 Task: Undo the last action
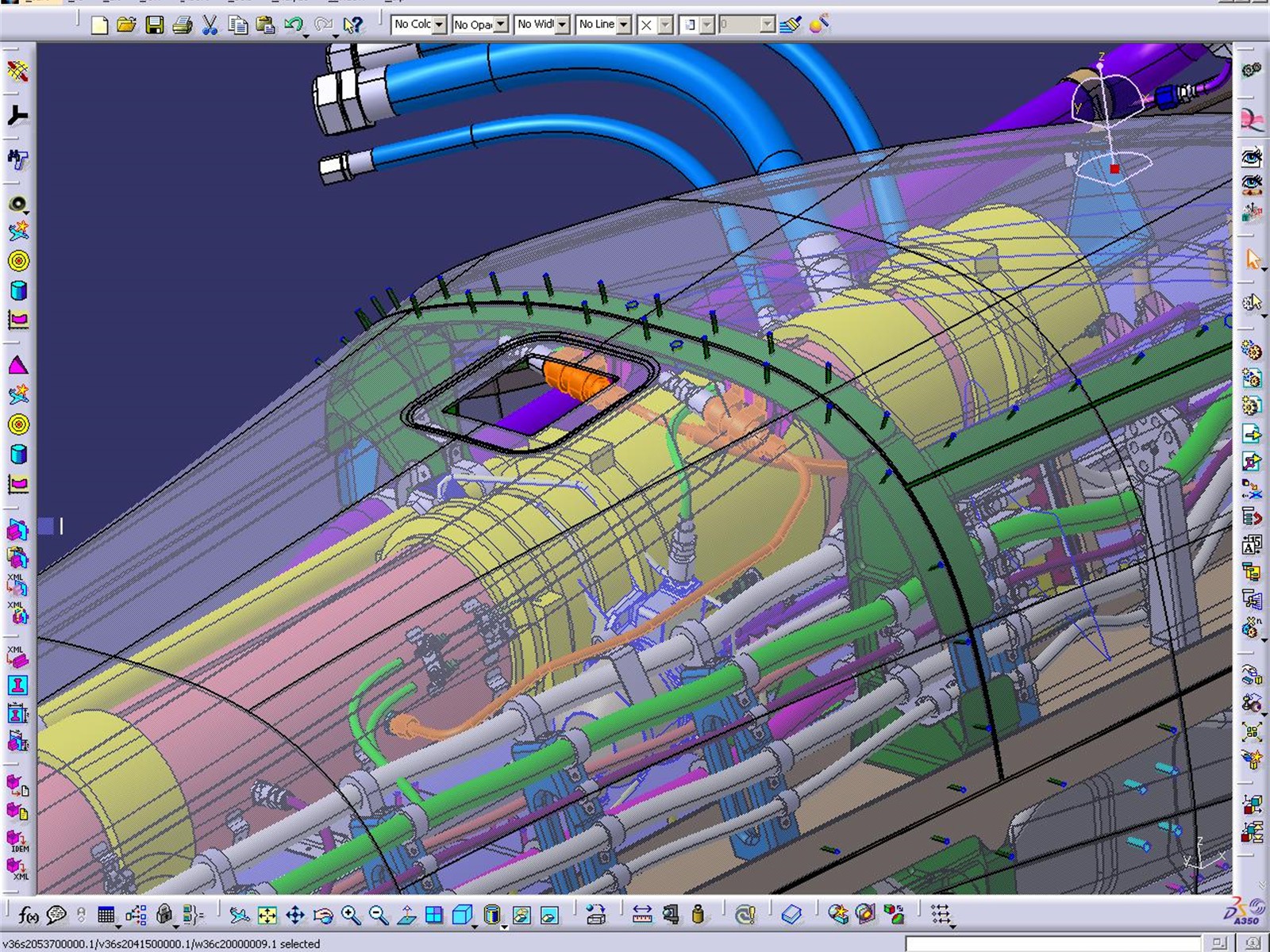coord(293,25)
